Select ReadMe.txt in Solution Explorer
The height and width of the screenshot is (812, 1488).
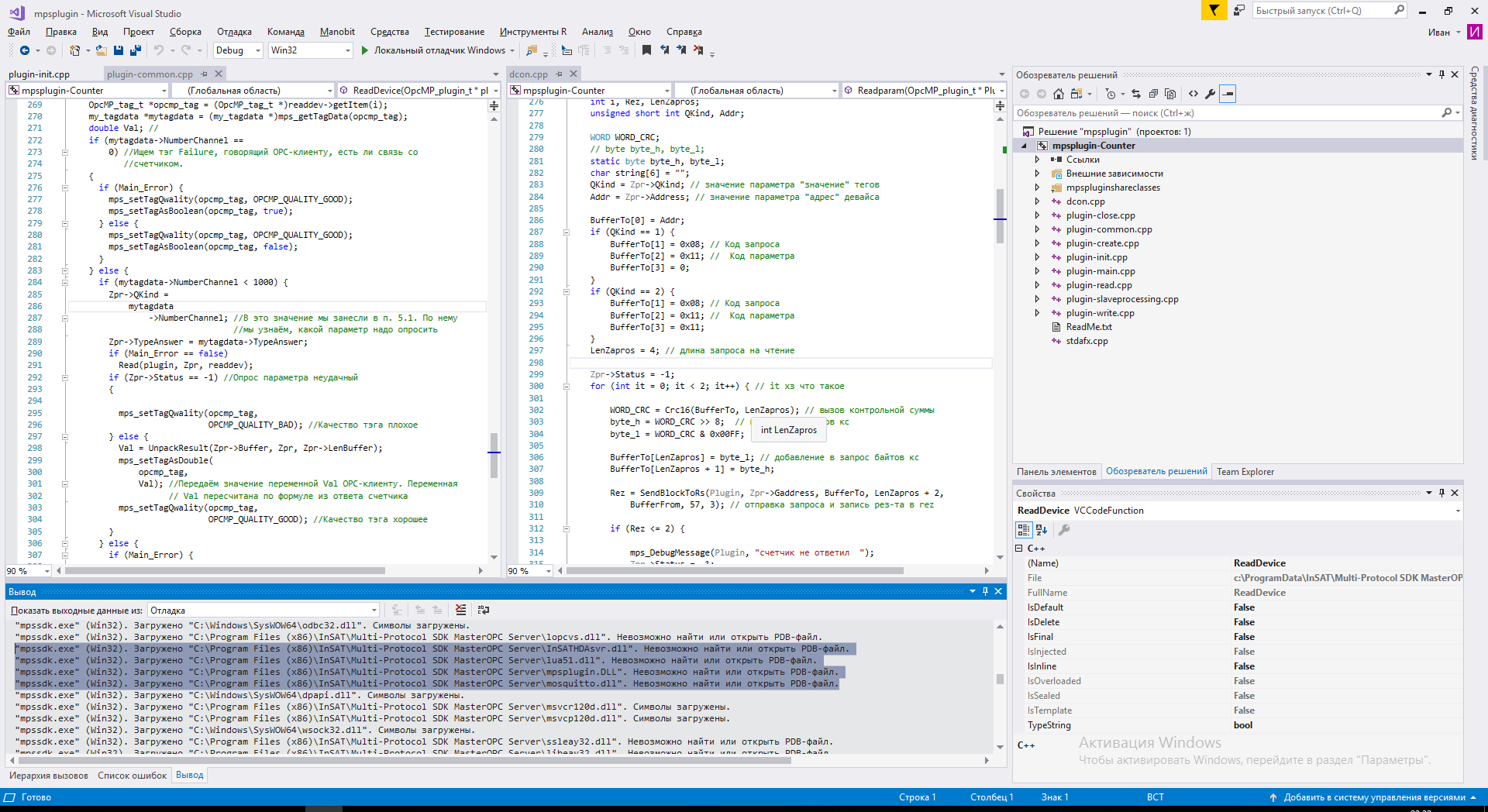(x=1089, y=327)
